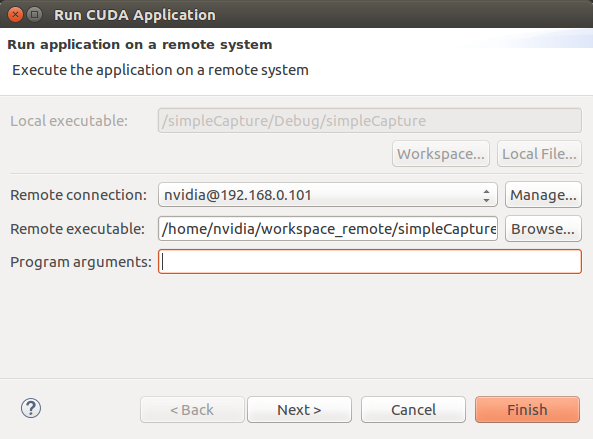Click the 'Run application on a remote system' heading
Image resolution: width=593 pixels, height=439 pixels.
tap(140, 45)
